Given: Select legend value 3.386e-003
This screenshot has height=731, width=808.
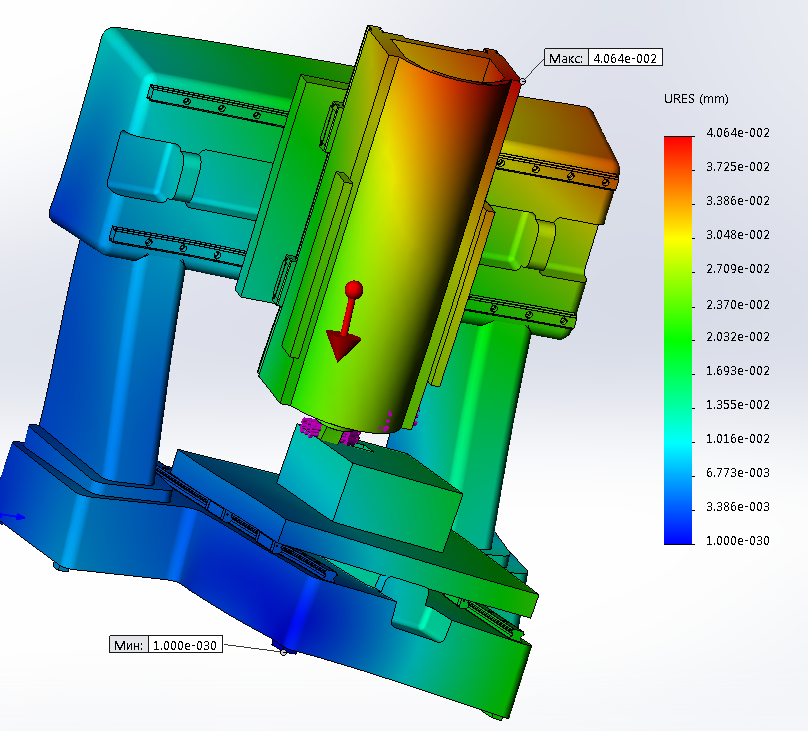Looking at the screenshot, I should click(x=738, y=506).
